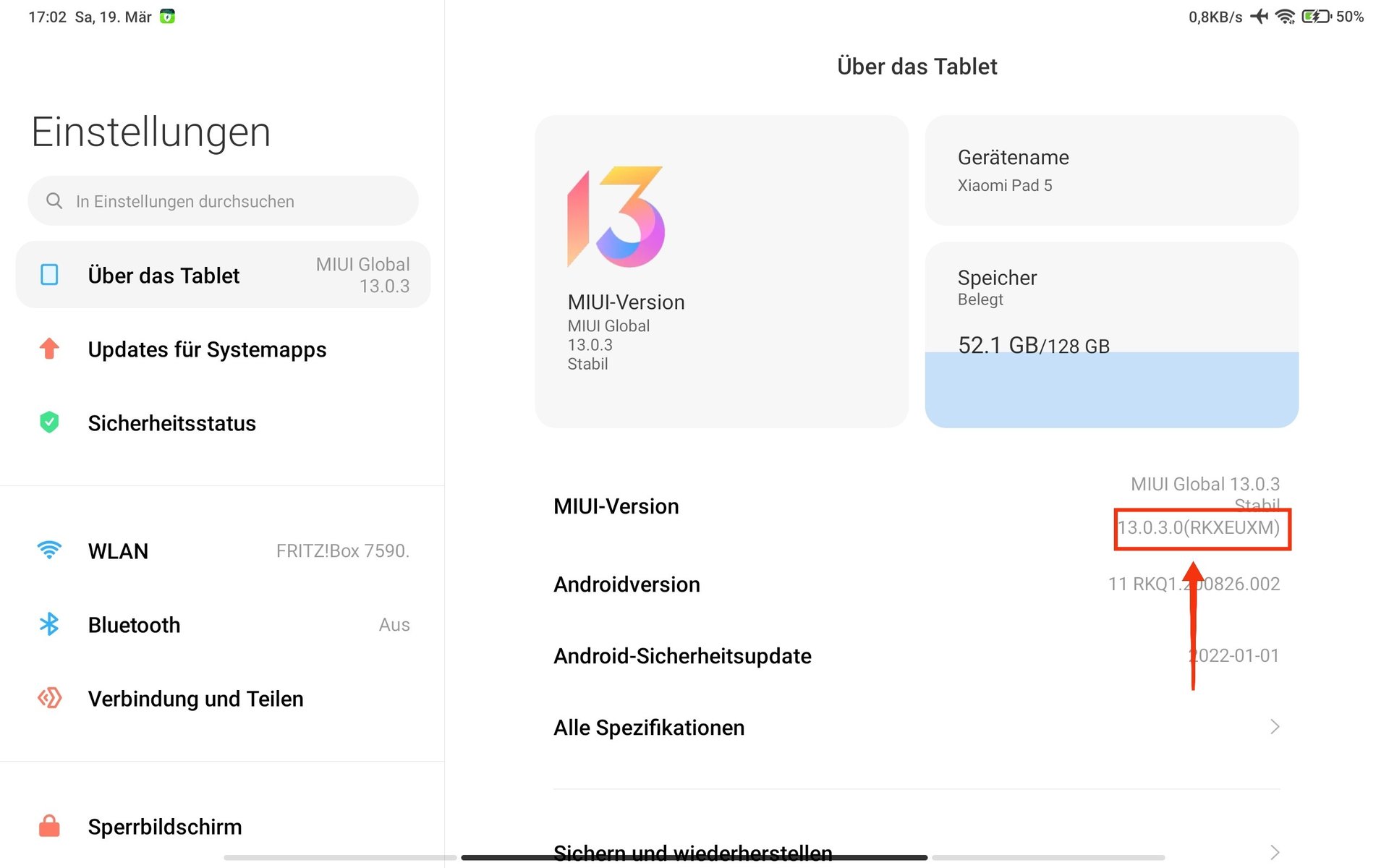The image size is (1389, 868).
Task: Tap the green shield Sicherheitsstatus icon
Action: coord(49,422)
